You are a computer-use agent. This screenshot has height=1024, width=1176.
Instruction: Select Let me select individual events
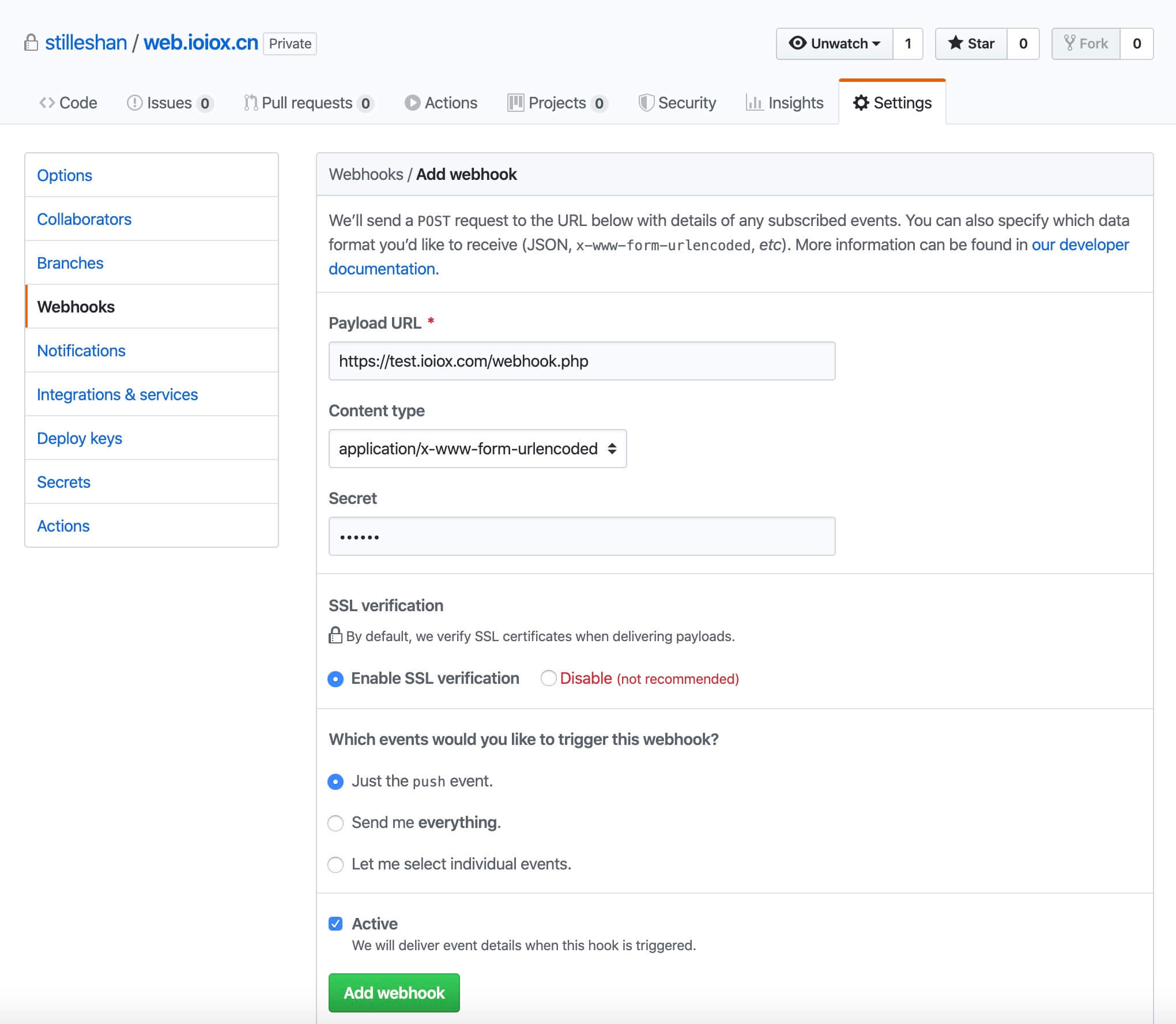(x=336, y=864)
